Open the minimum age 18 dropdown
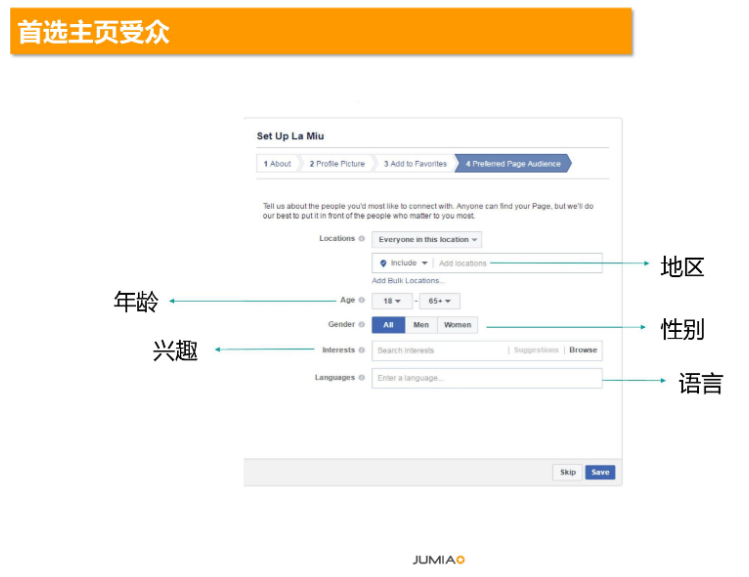The width and height of the screenshot is (749, 577). [392, 301]
